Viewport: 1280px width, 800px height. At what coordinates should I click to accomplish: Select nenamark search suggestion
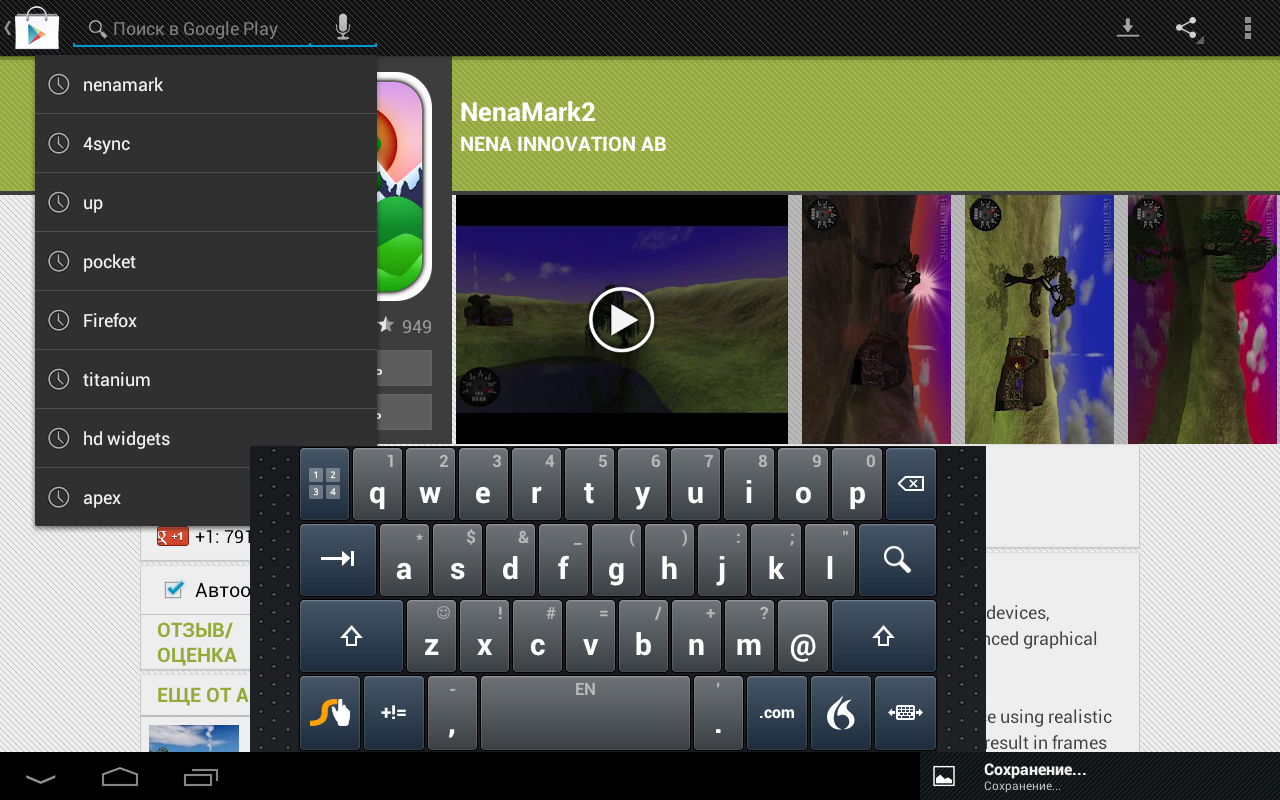click(x=206, y=85)
